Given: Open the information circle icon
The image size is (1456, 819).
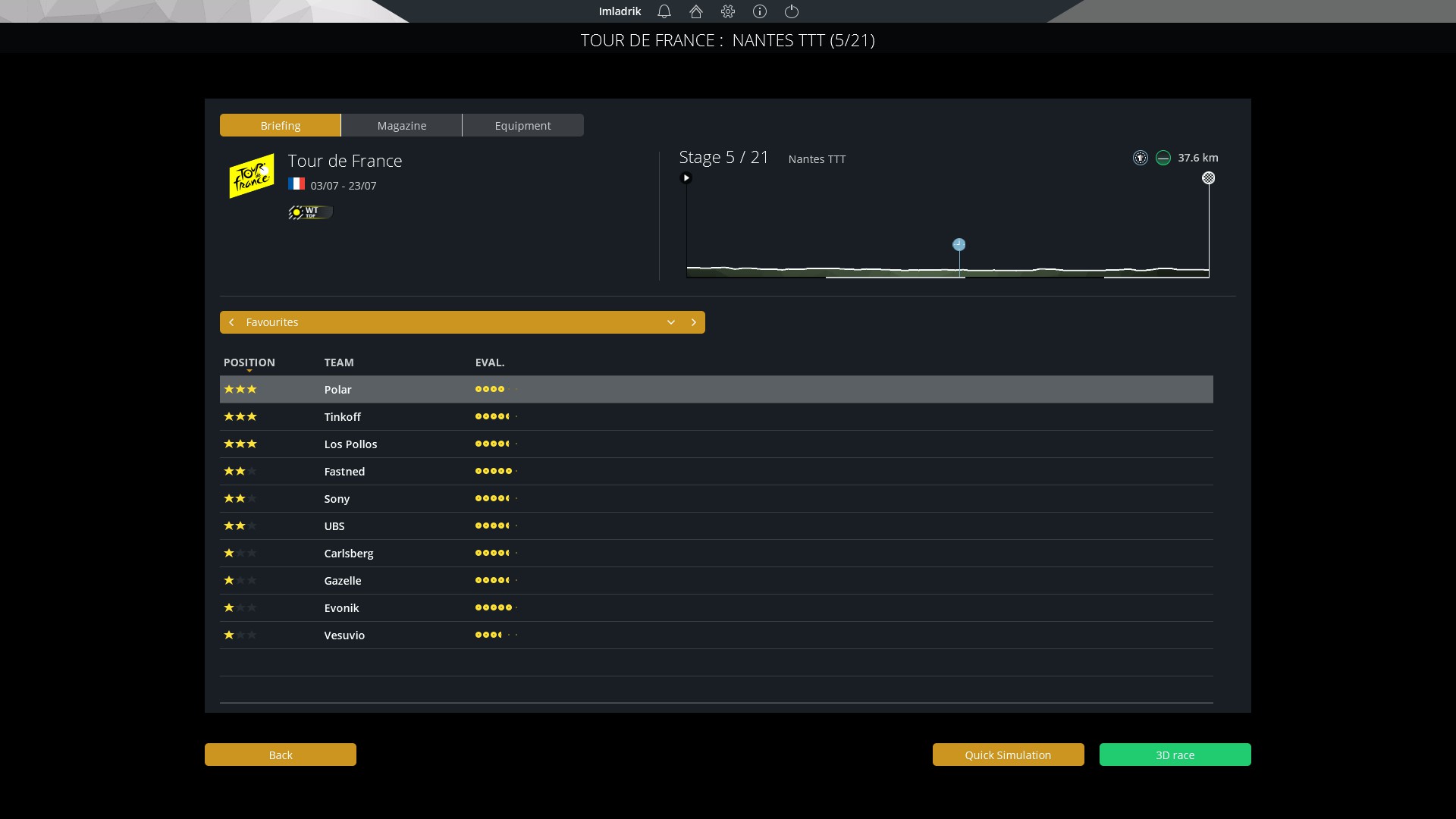Looking at the screenshot, I should [x=760, y=11].
